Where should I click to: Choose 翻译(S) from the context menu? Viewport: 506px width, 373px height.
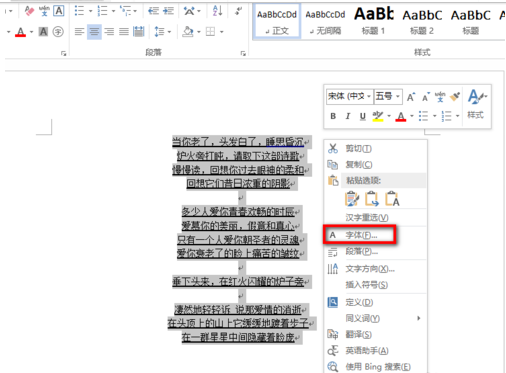pyautogui.click(x=375, y=334)
